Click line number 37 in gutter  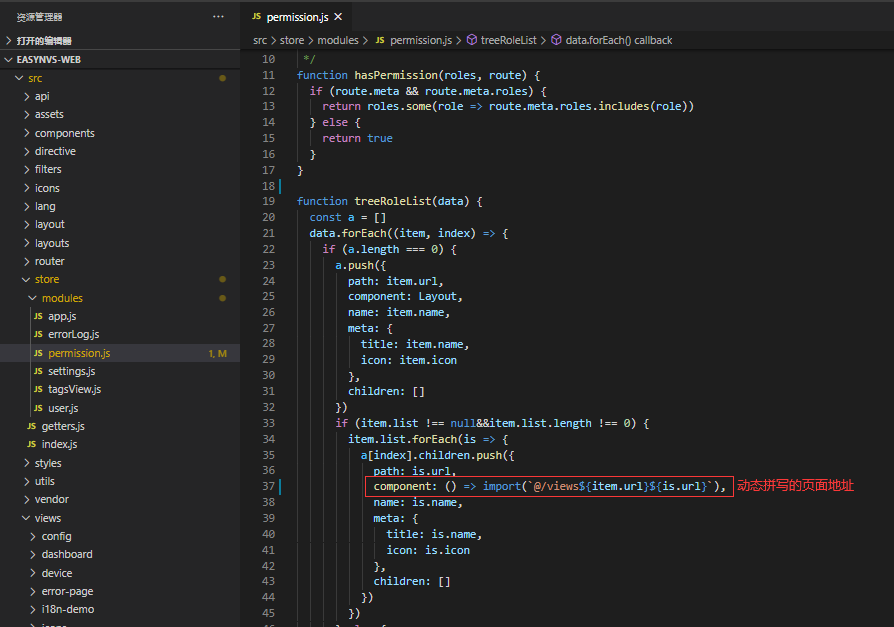click(x=269, y=486)
